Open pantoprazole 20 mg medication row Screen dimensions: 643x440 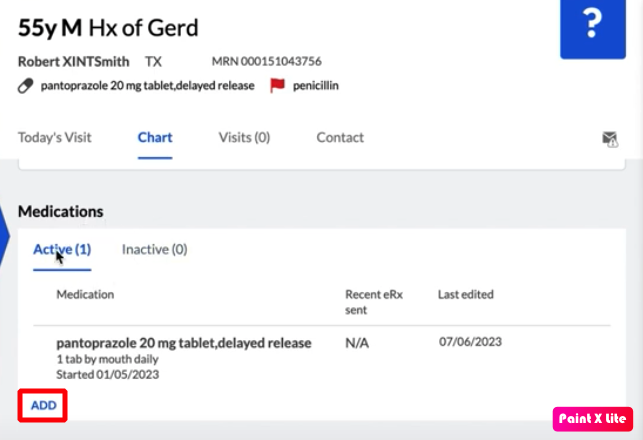(x=322, y=358)
